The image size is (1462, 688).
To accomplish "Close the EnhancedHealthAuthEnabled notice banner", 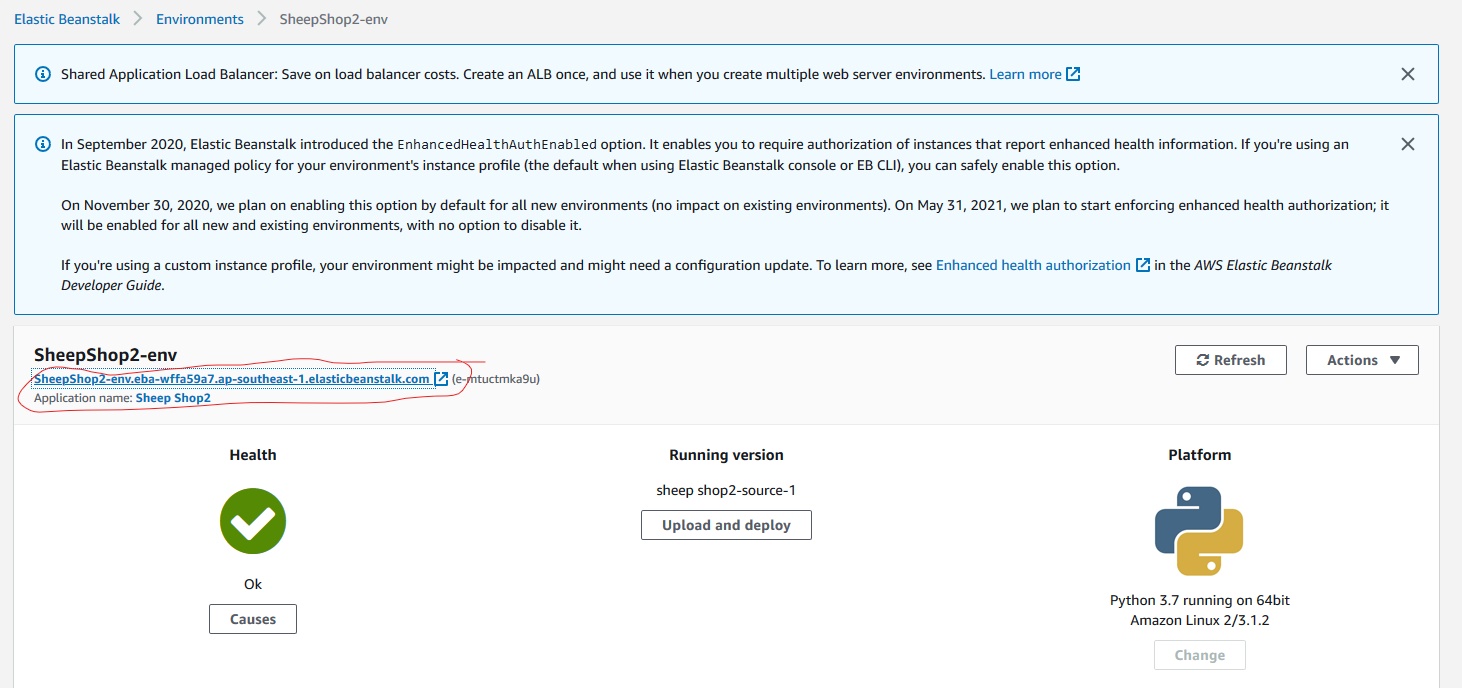I will tap(1407, 144).
